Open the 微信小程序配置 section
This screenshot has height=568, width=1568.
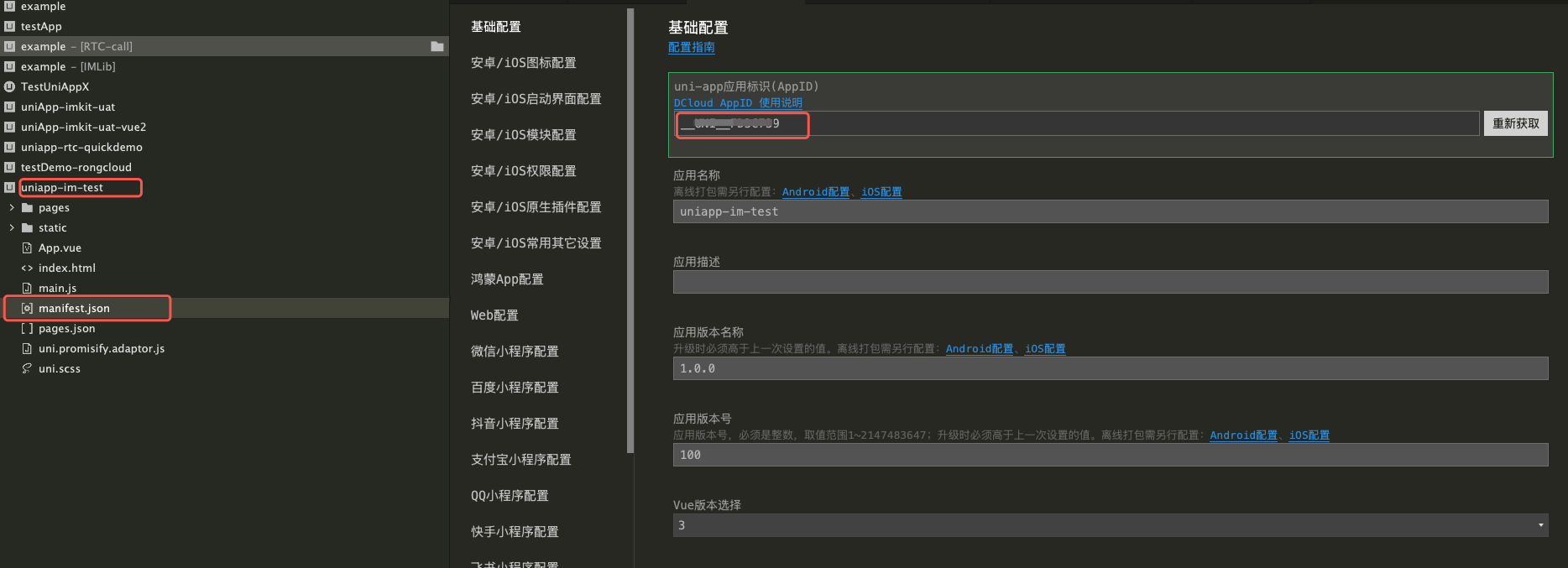pos(515,352)
